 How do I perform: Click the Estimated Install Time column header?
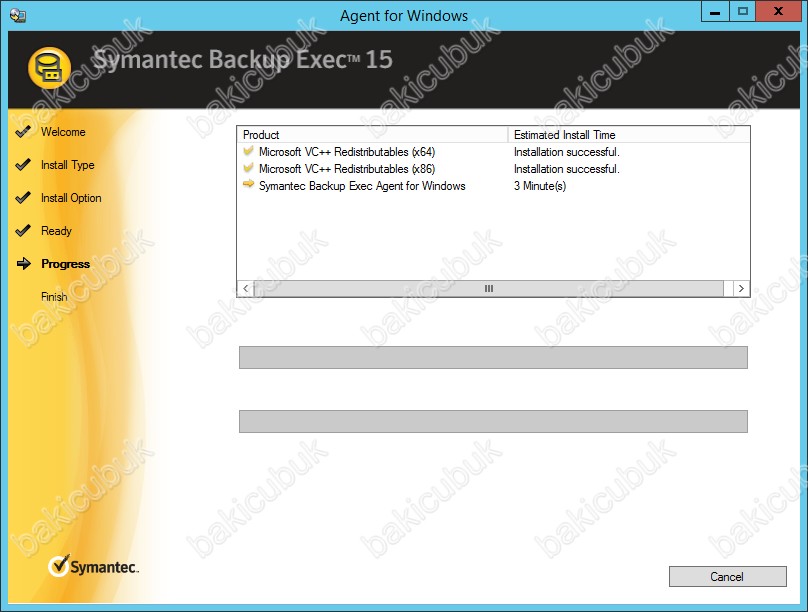point(629,135)
